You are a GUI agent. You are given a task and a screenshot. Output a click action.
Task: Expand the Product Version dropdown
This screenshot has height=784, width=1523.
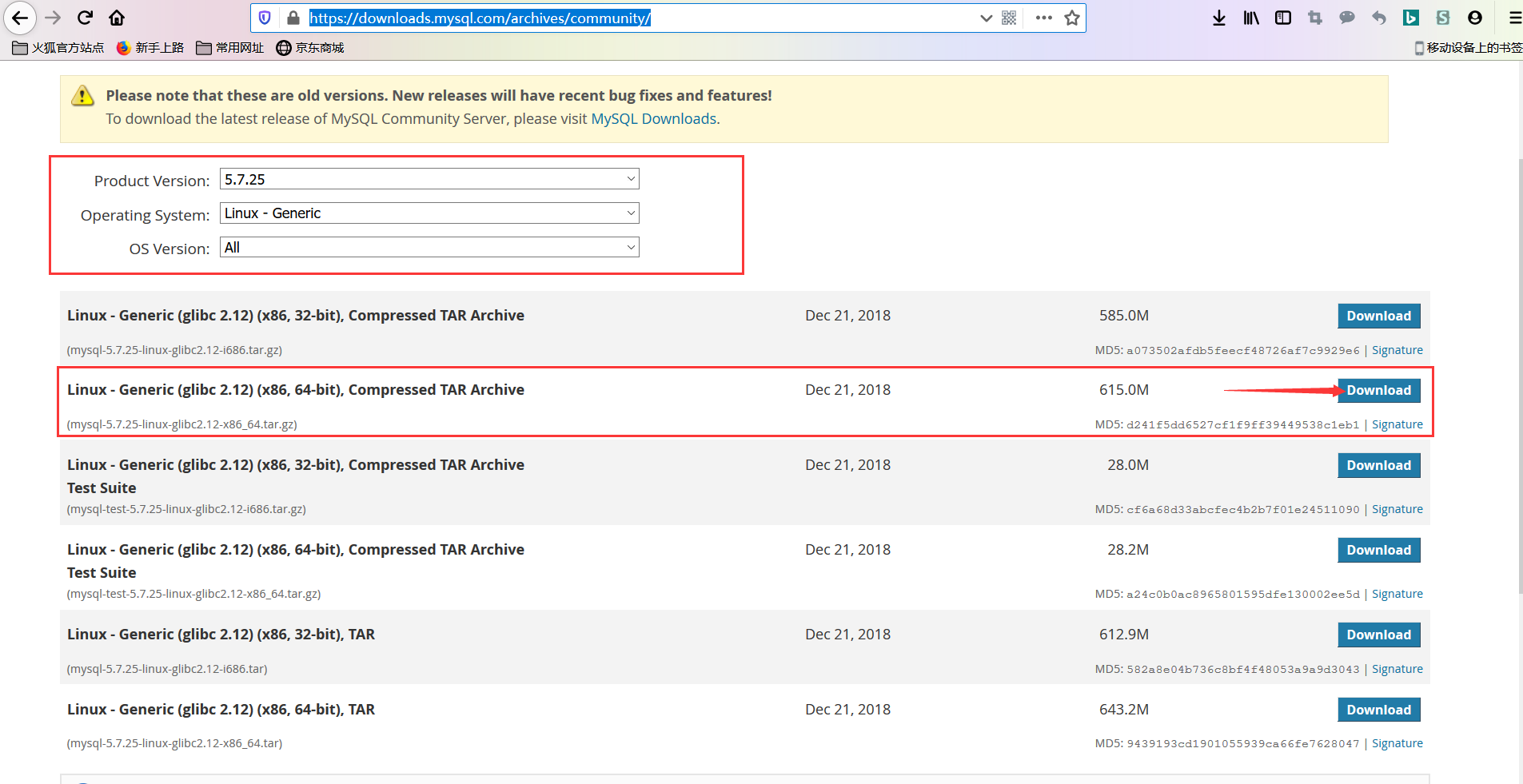click(x=429, y=179)
